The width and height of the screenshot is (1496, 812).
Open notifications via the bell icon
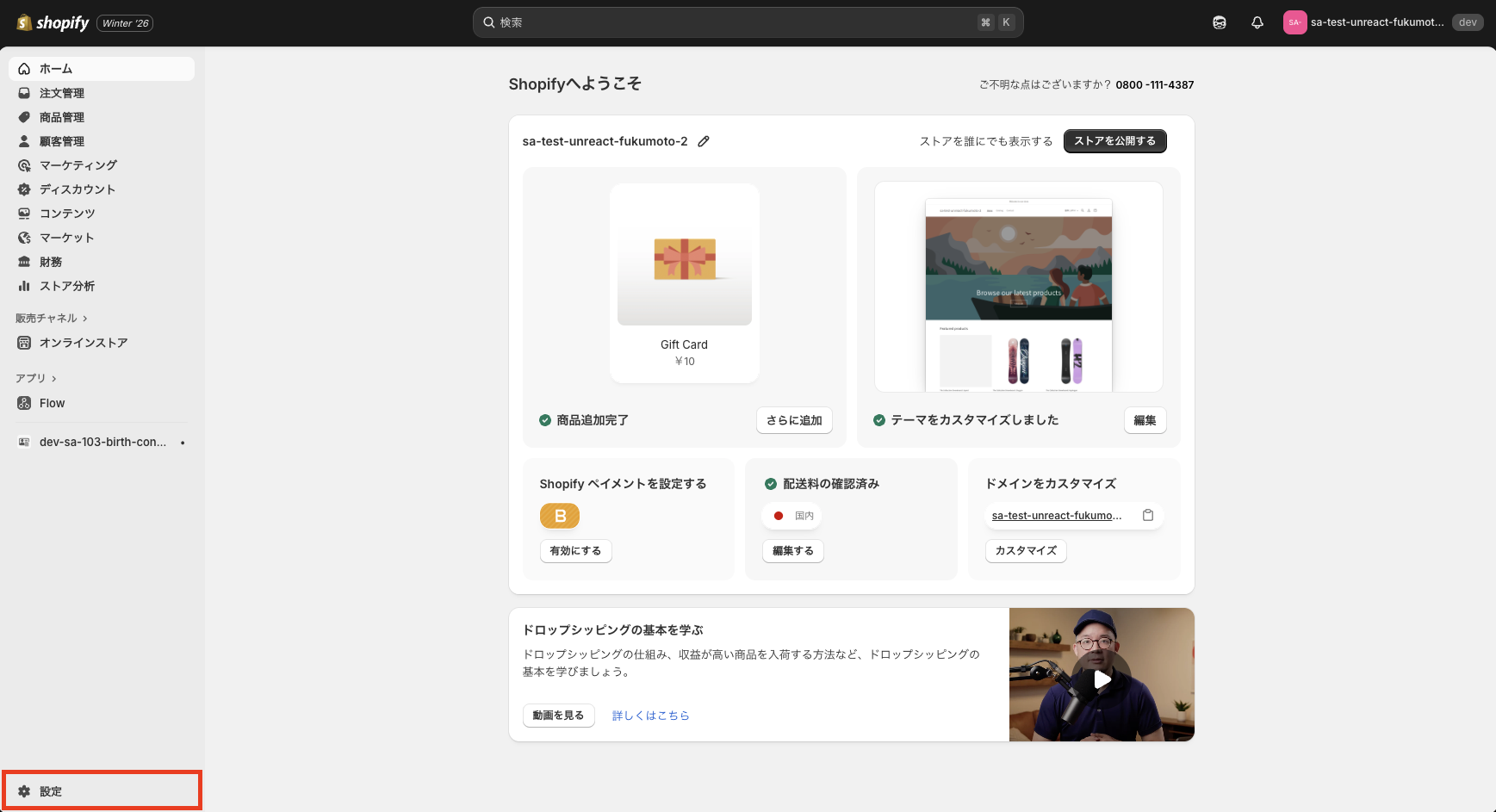1257,22
